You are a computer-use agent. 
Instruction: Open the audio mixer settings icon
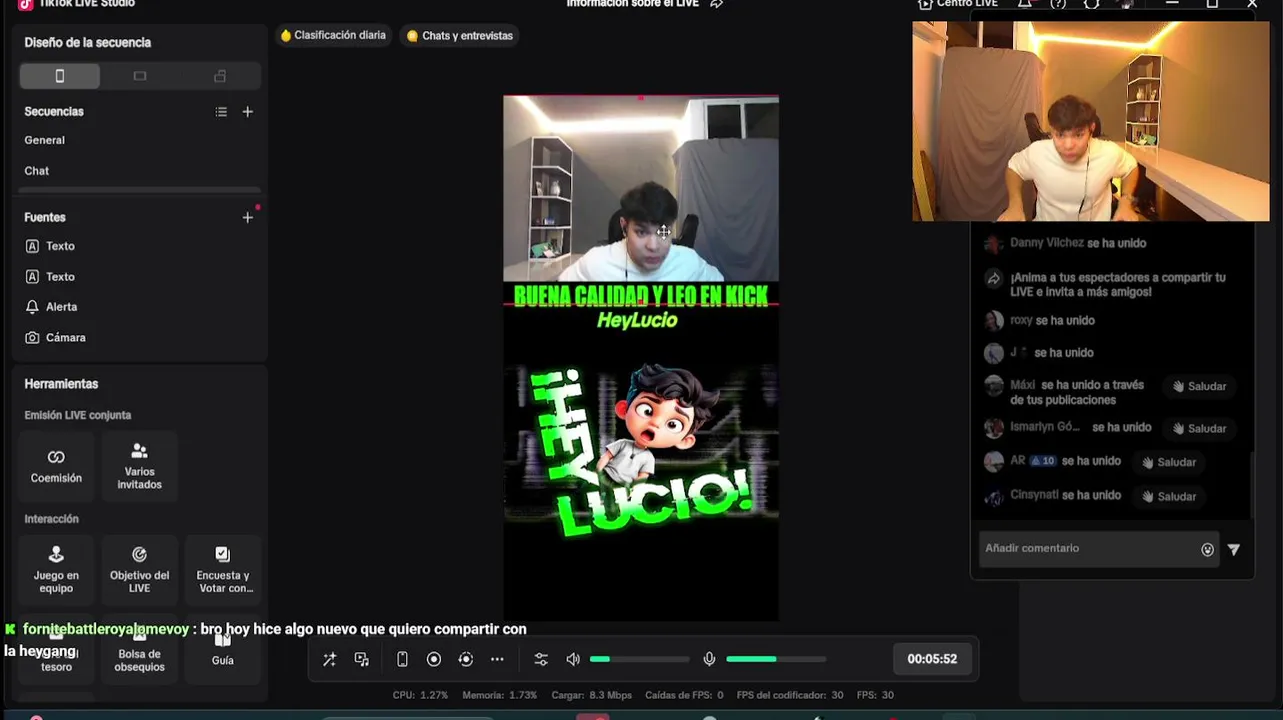[x=541, y=659]
